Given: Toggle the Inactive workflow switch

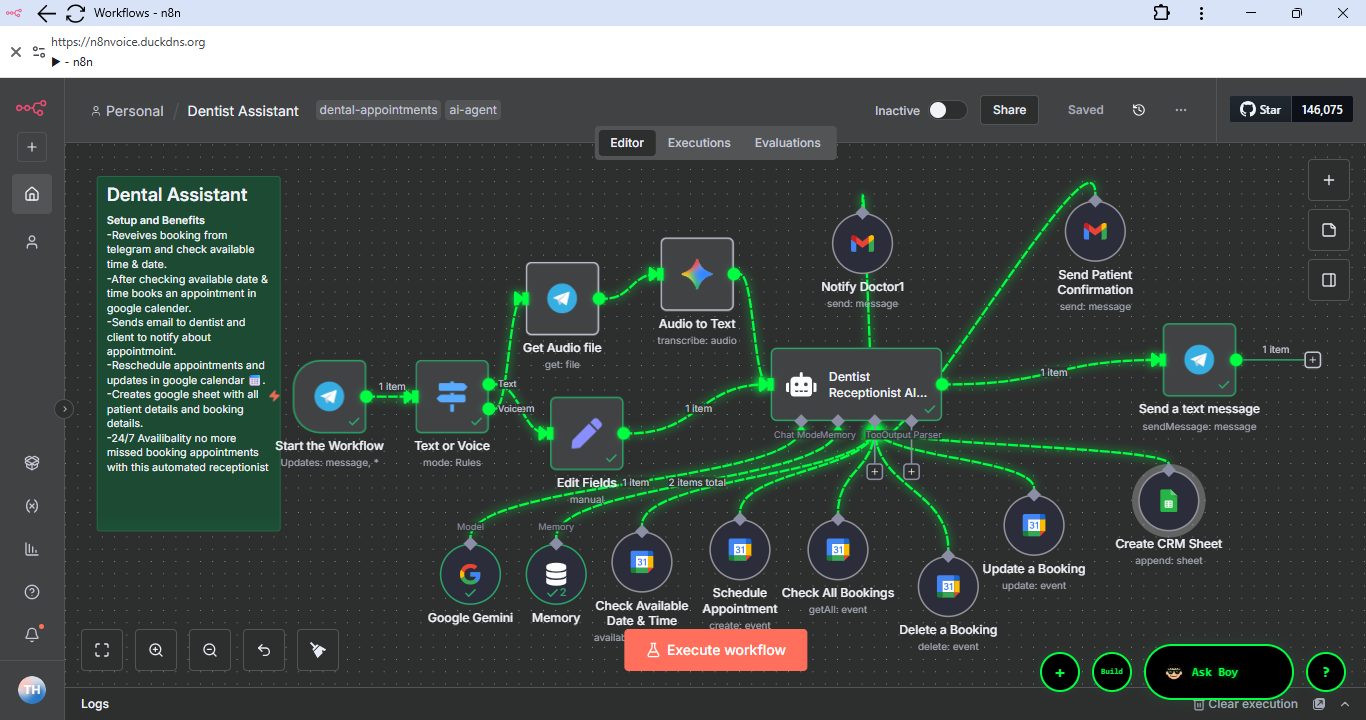Looking at the screenshot, I should (947, 110).
